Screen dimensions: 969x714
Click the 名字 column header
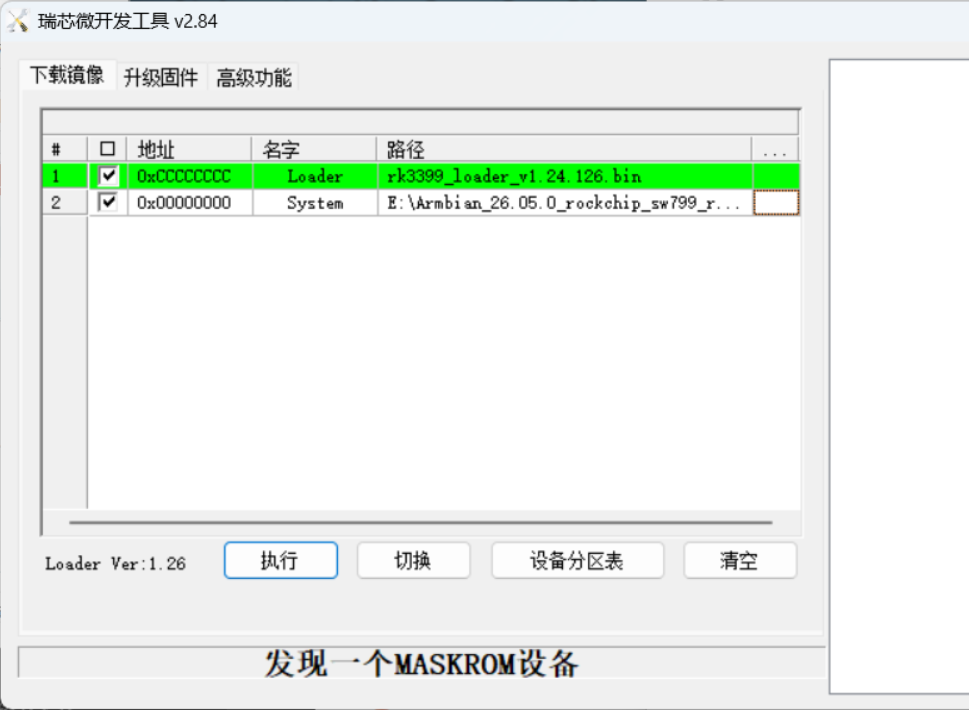[x=314, y=149]
